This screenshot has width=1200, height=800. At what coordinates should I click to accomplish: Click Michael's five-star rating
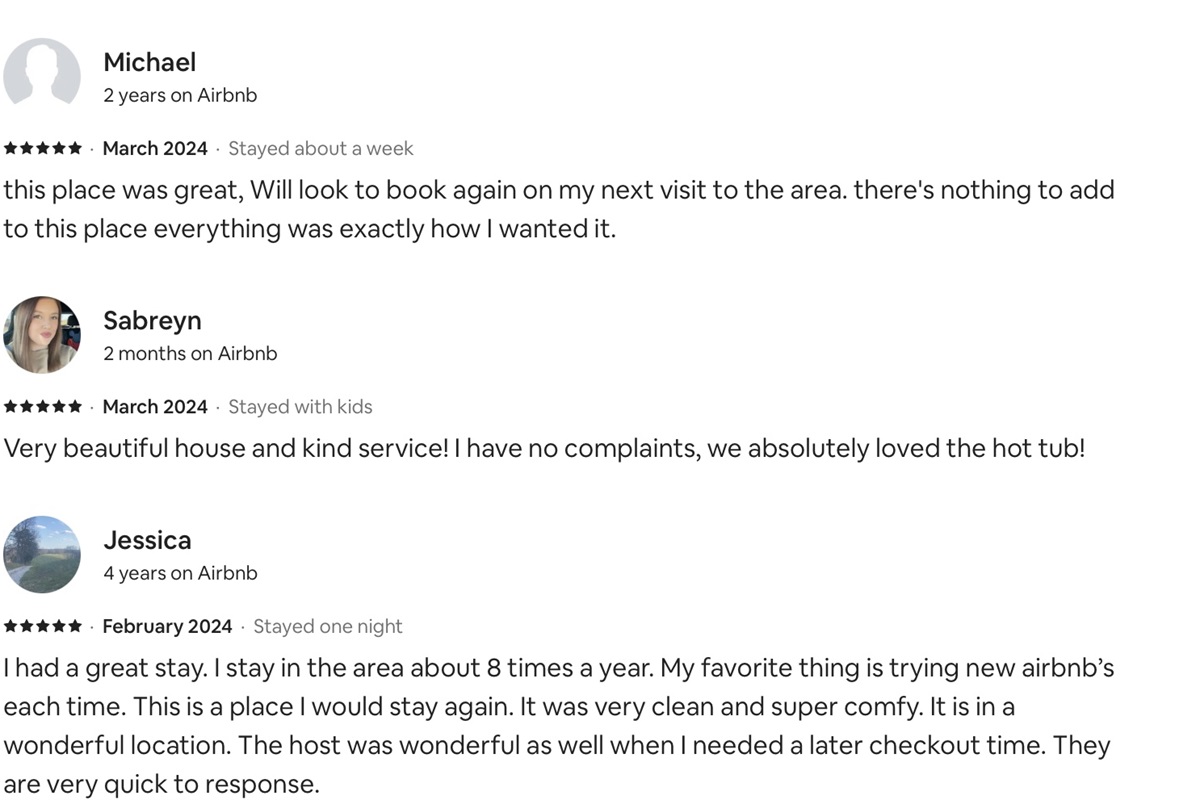43,149
